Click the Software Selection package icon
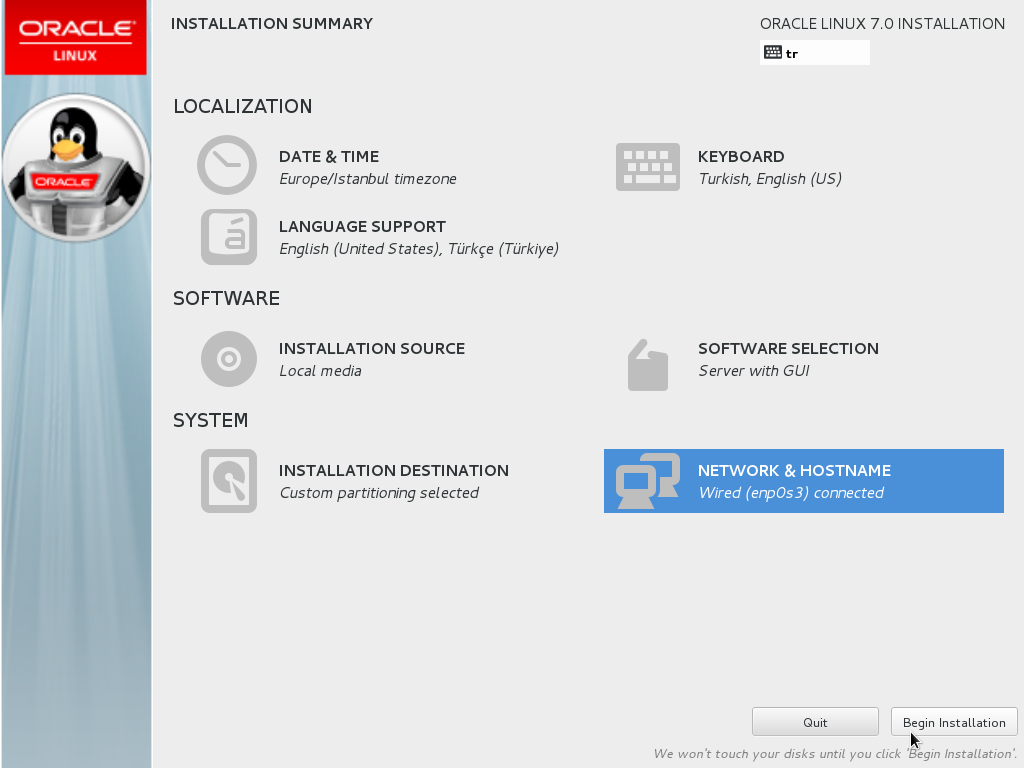 [x=647, y=365]
